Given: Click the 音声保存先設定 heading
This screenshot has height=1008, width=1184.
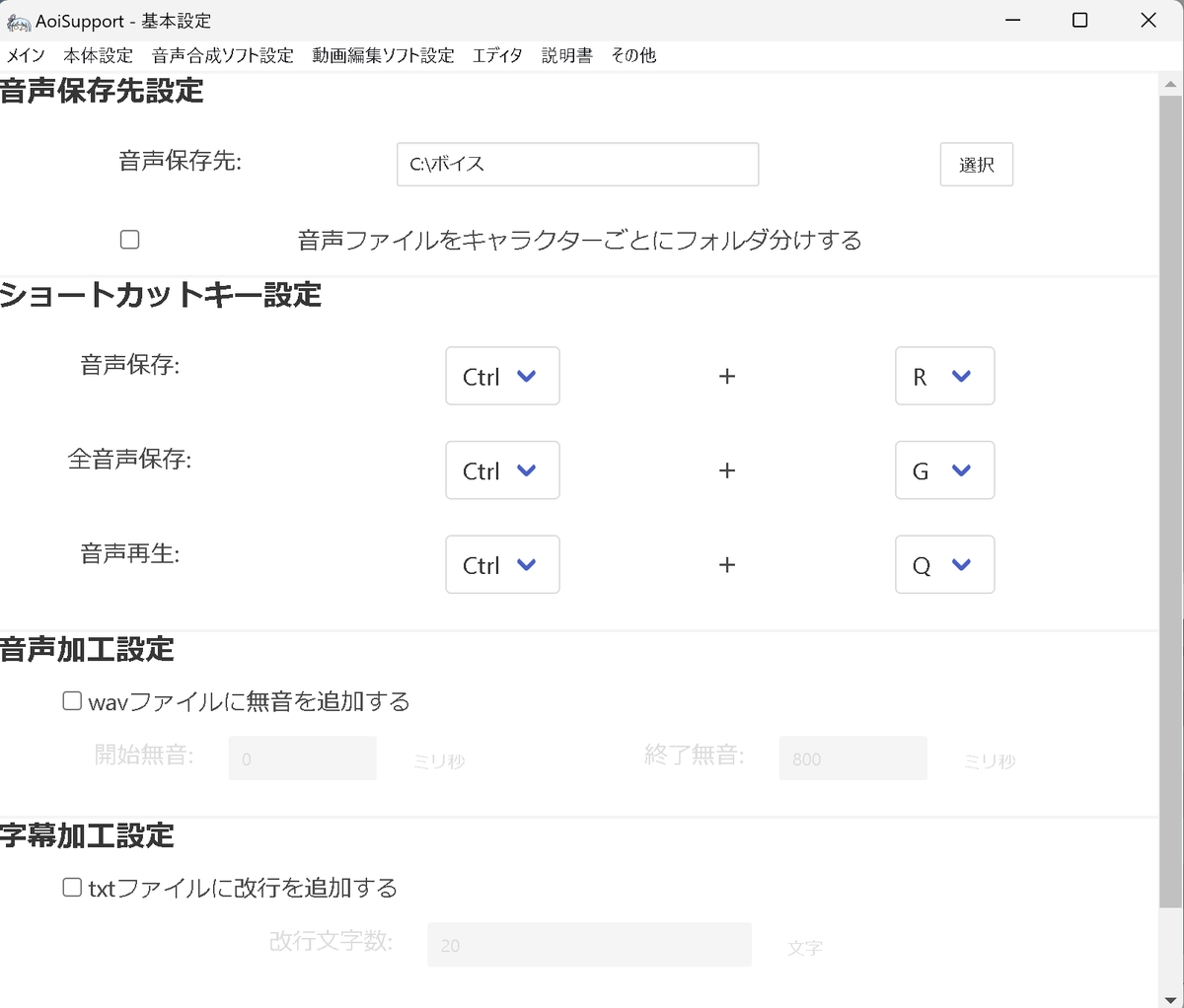Looking at the screenshot, I should click(102, 91).
